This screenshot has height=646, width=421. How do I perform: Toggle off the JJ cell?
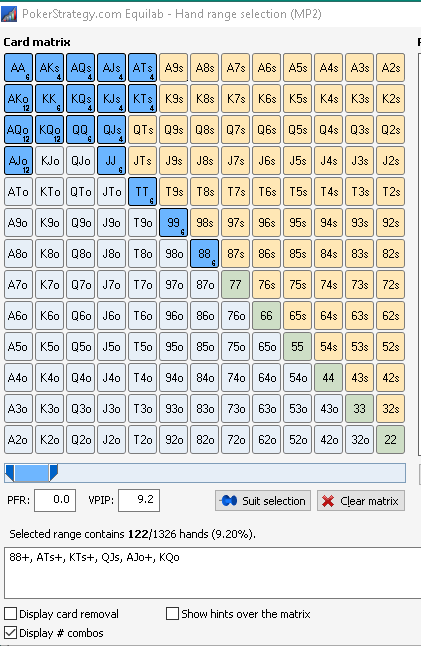(x=112, y=161)
